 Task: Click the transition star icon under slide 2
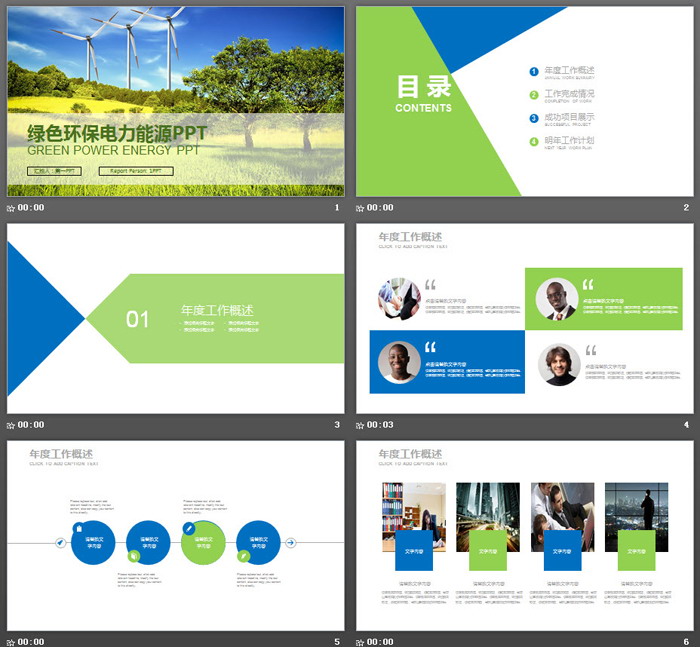click(x=360, y=208)
